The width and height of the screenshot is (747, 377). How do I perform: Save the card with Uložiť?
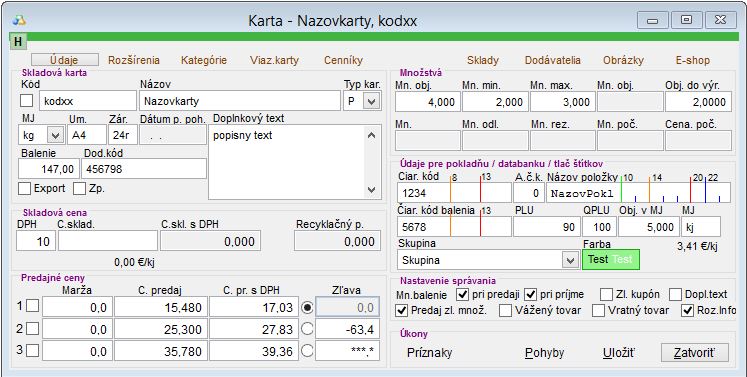click(x=619, y=353)
